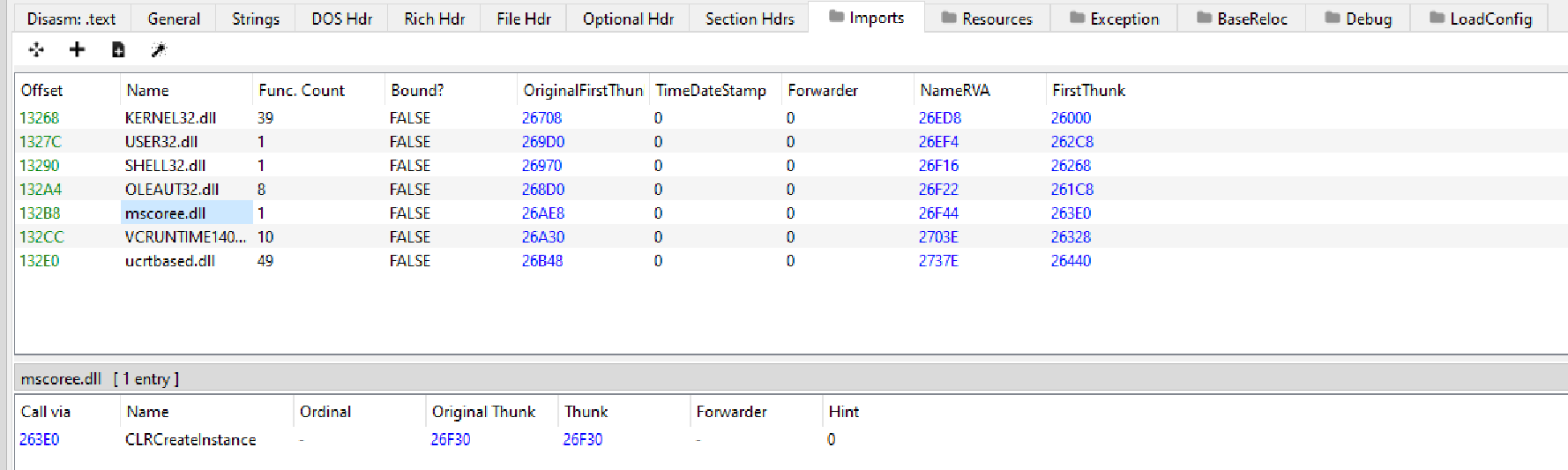Viewport: 1568px width, 470px height.
Task: Select the ucrtbased.dll library entry
Action: [x=170, y=261]
